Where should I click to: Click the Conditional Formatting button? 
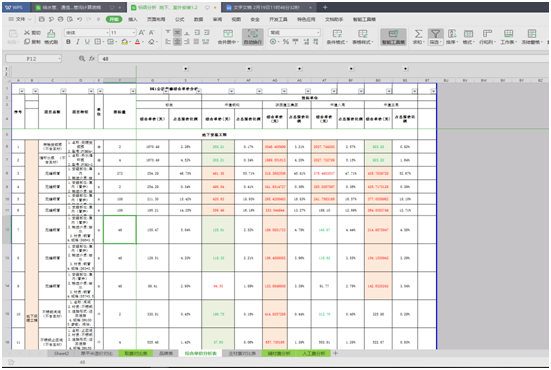[337, 36]
